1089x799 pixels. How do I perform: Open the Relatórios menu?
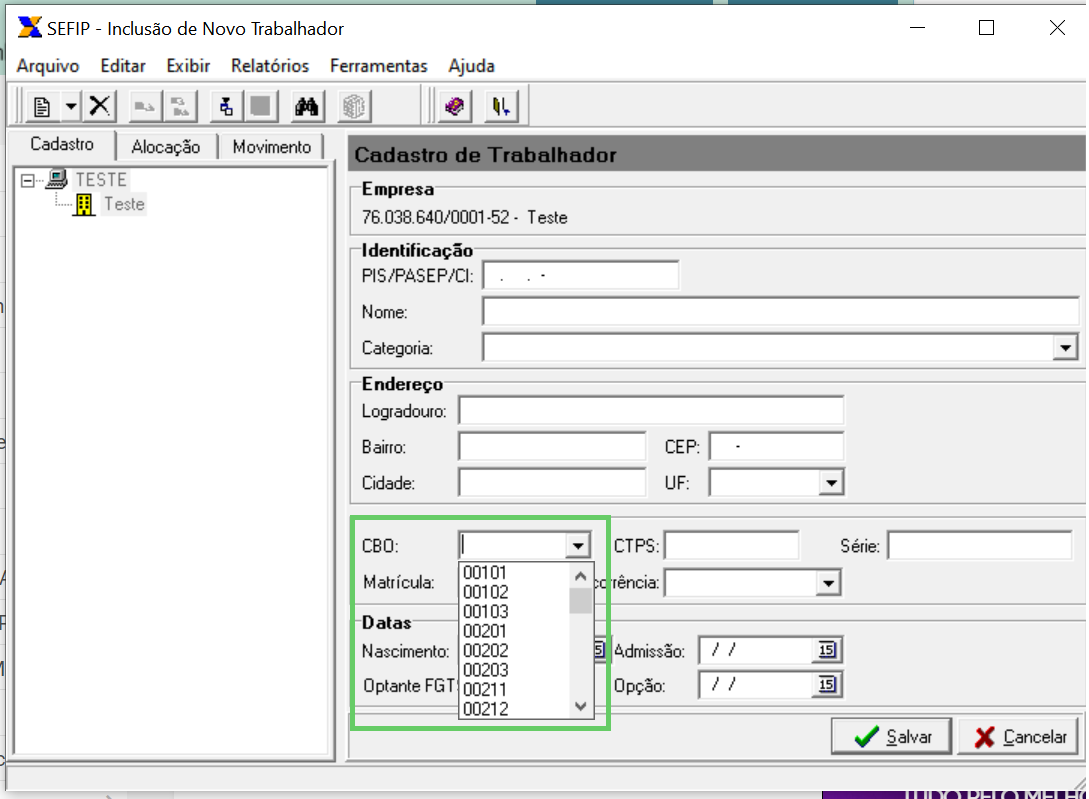coord(270,66)
